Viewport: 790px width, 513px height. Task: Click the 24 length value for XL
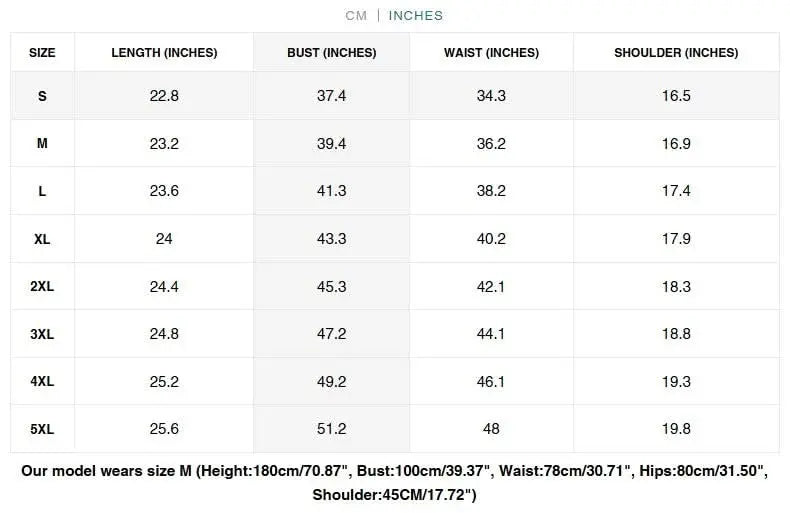click(164, 239)
